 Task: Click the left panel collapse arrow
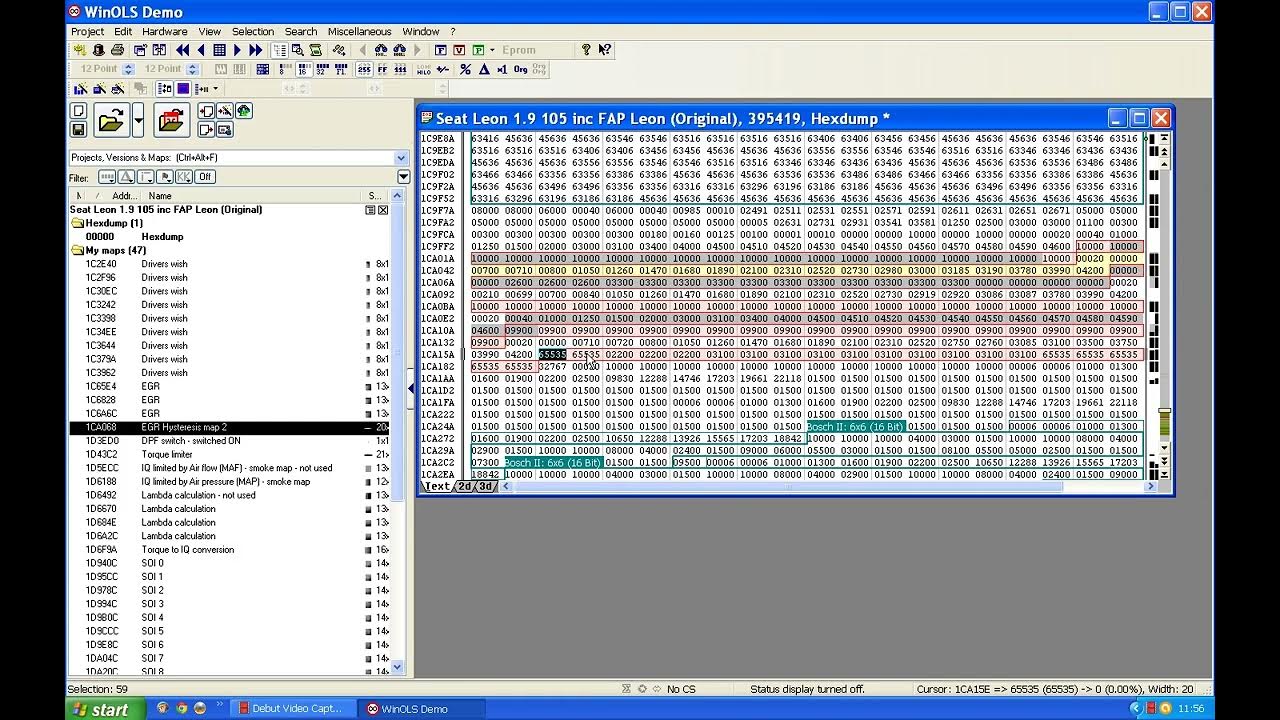coord(411,389)
